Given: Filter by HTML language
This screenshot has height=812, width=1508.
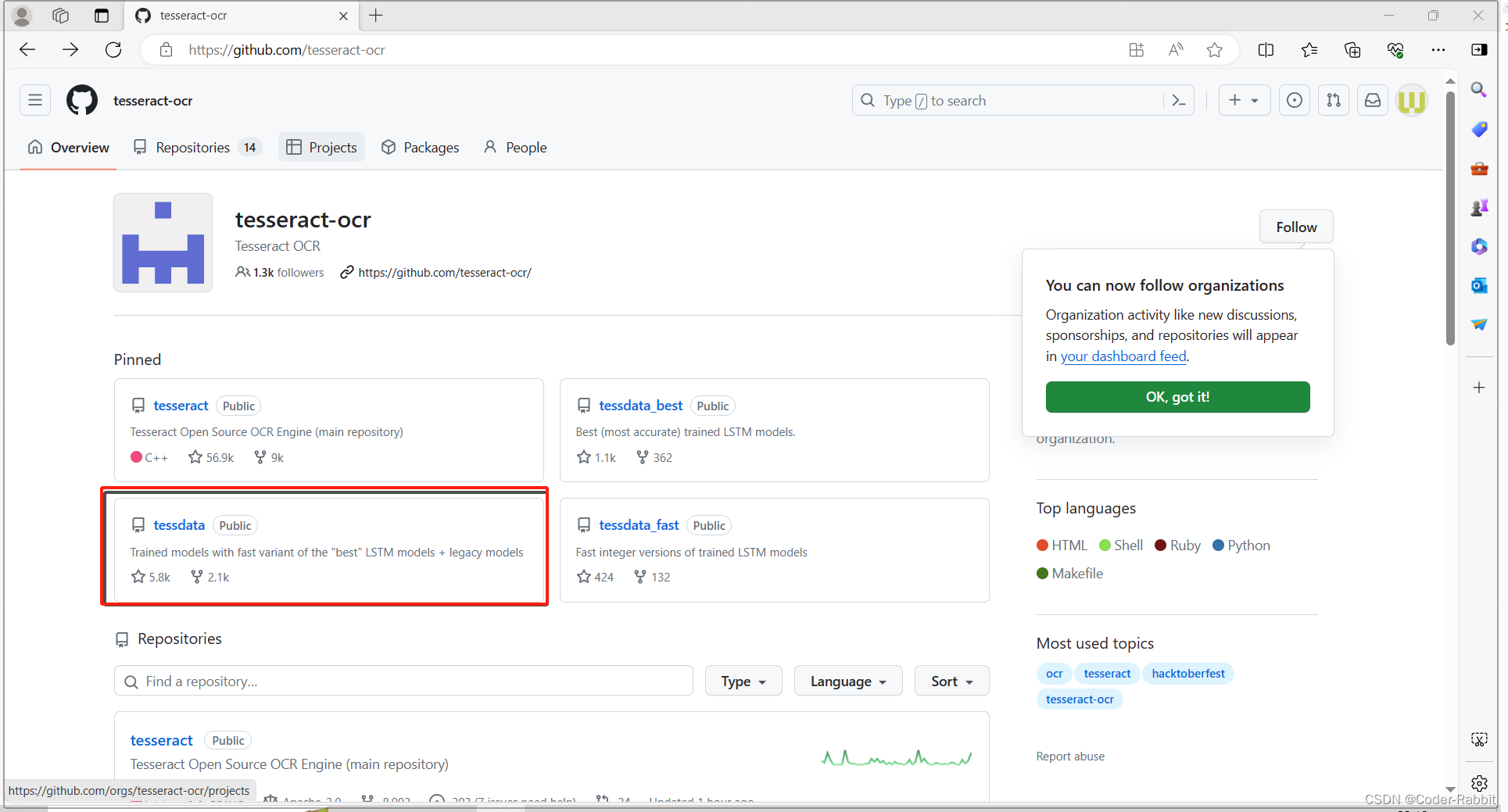Looking at the screenshot, I should click(x=1062, y=546).
